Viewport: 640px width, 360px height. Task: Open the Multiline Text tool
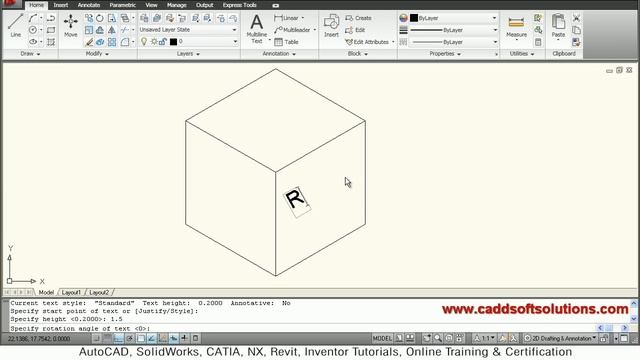pyautogui.click(x=257, y=28)
